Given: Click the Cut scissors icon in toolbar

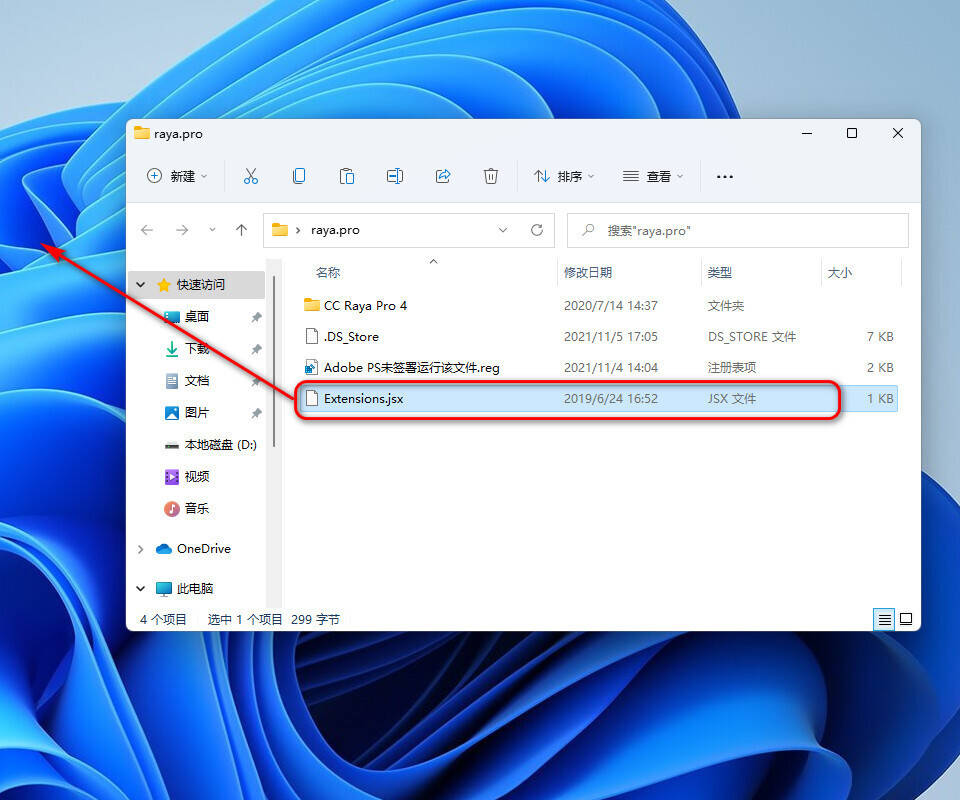Looking at the screenshot, I should [x=250, y=176].
